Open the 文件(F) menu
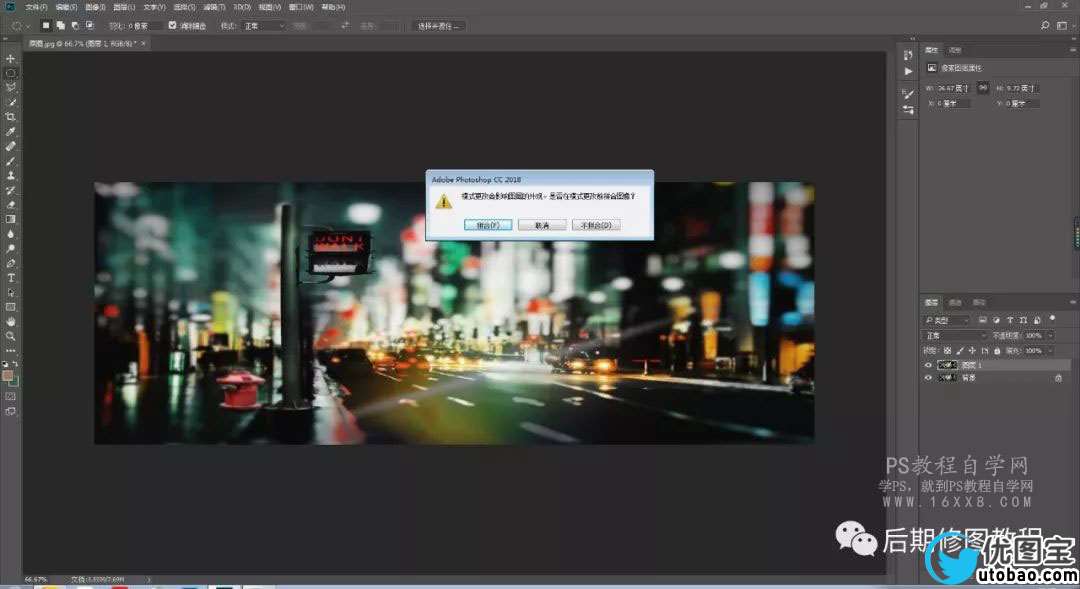Screen dimensions: 1080x589 click(x=37, y=7)
